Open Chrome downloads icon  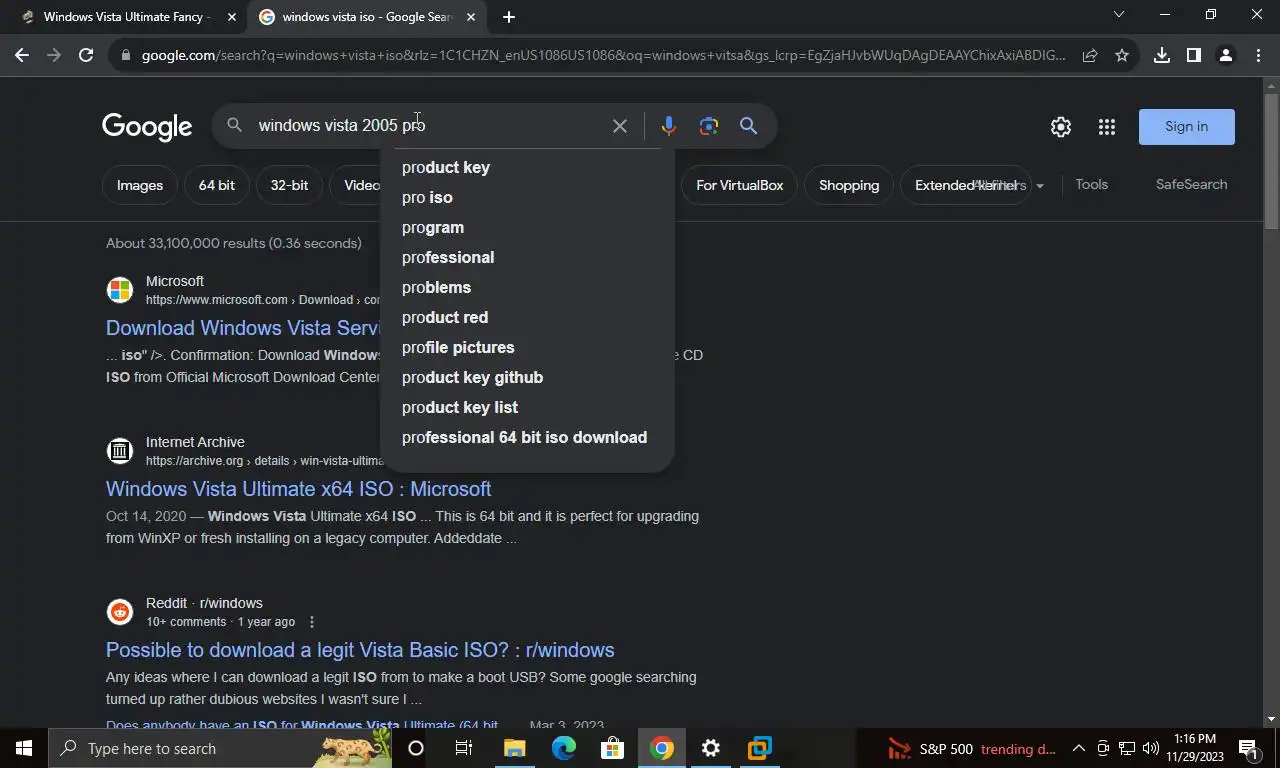tap(1161, 55)
